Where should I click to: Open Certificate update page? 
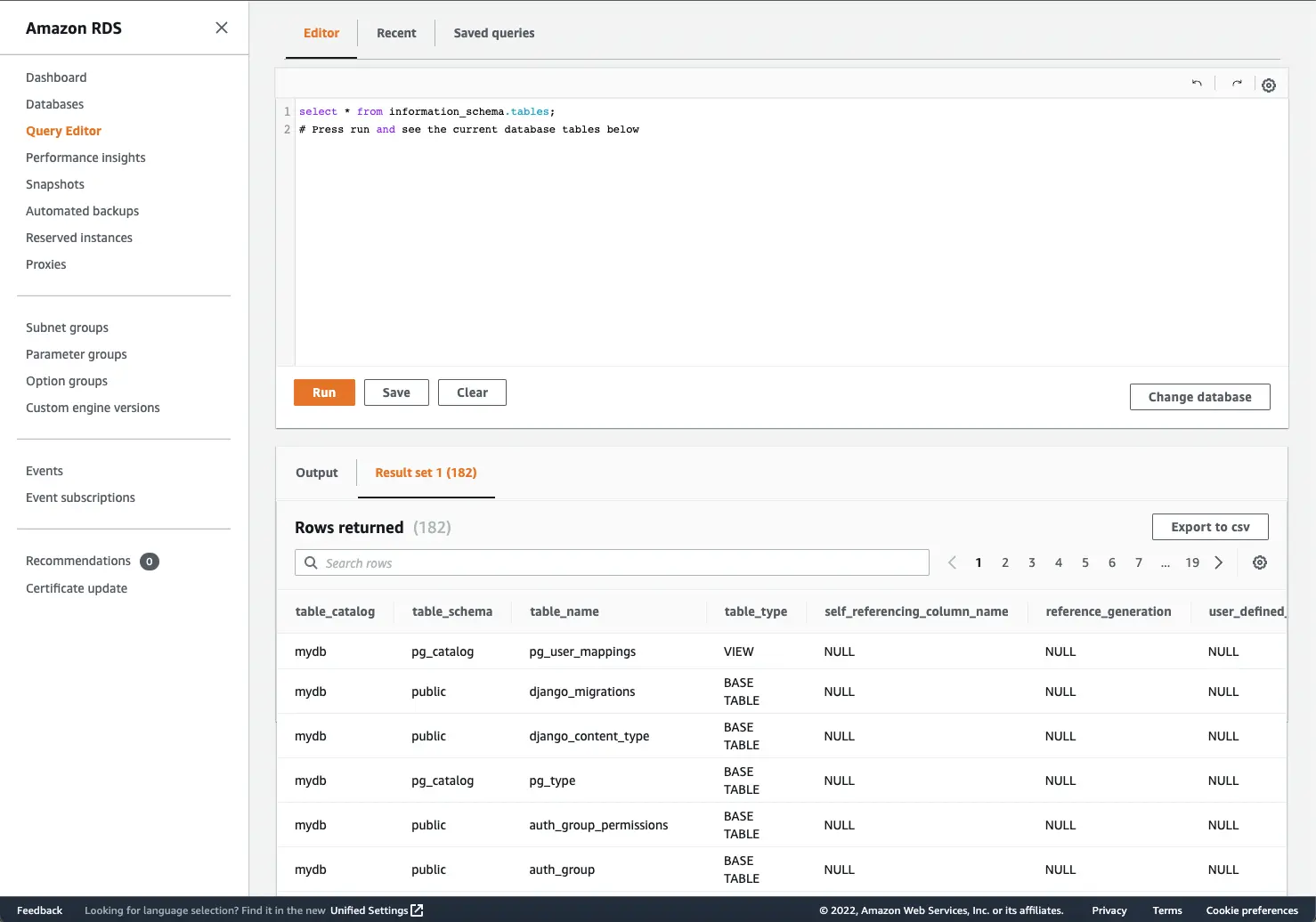pyautogui.click(x=77, y=588)
